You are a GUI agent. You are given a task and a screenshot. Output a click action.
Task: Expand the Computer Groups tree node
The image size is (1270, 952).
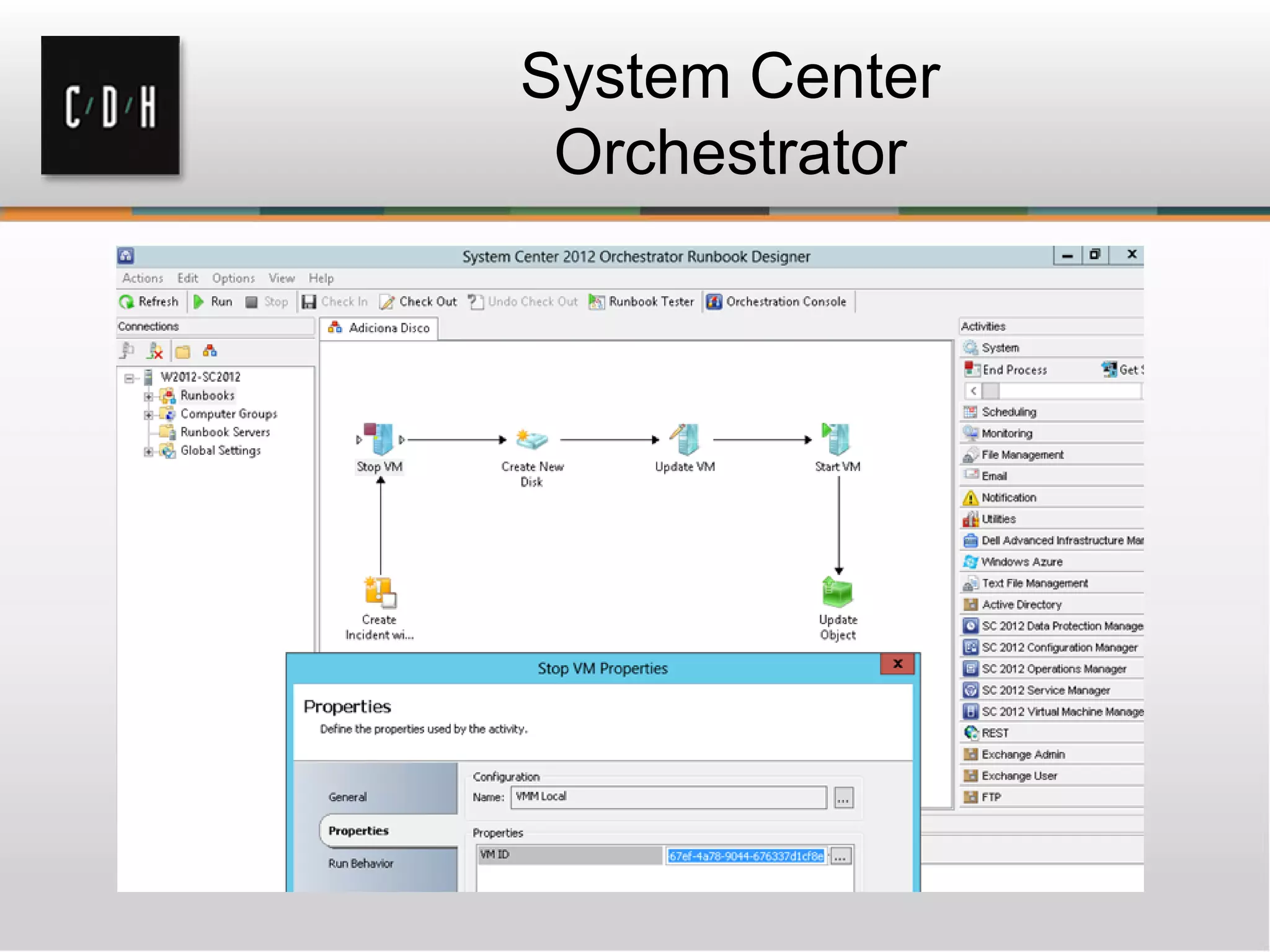pyautogui.click(x=148, y=415)
